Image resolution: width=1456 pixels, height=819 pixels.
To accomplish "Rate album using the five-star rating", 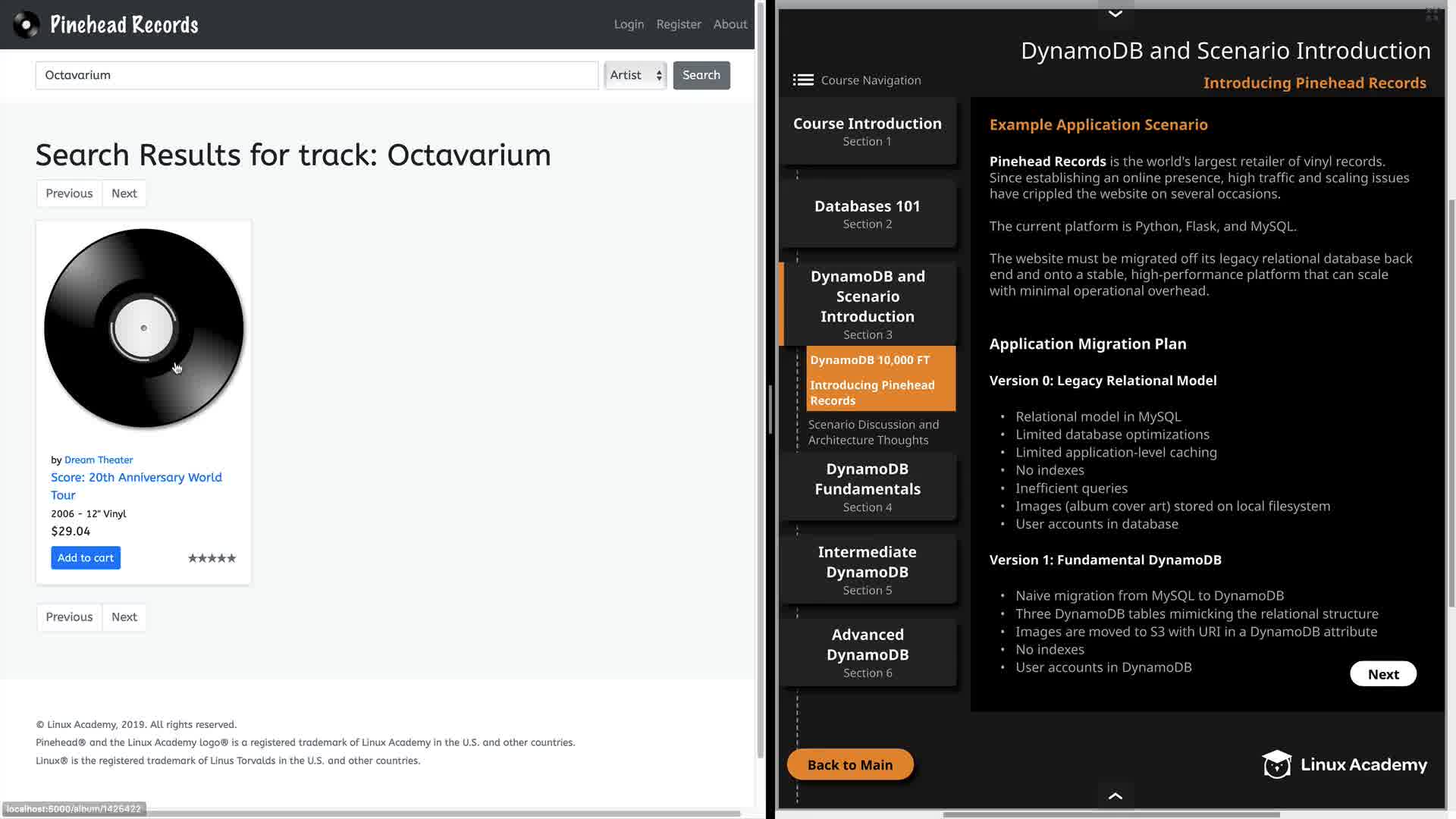I will pos(212,558).
